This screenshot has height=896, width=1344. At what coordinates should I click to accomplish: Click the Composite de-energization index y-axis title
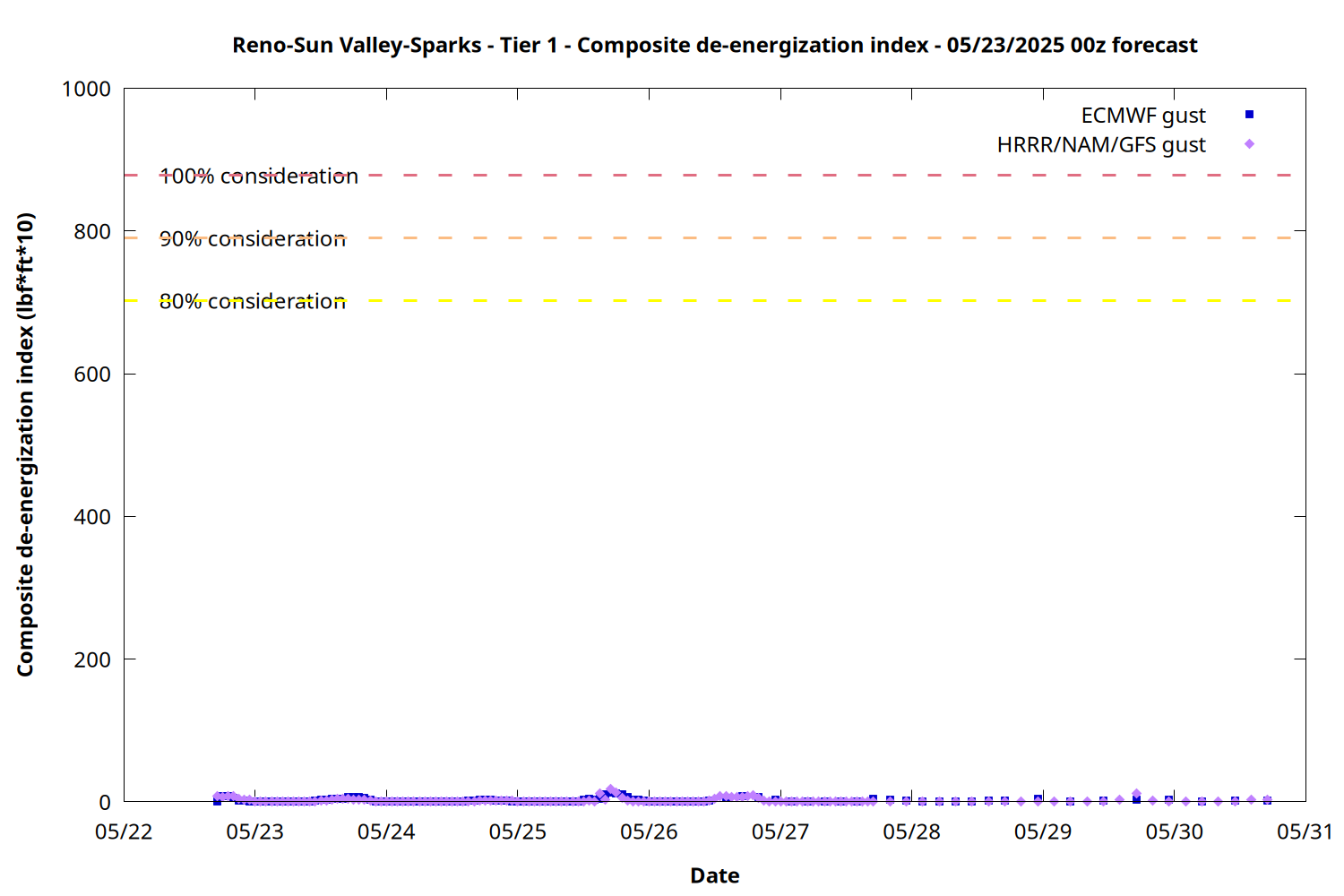pyautogui.click(x=25, y=444)
